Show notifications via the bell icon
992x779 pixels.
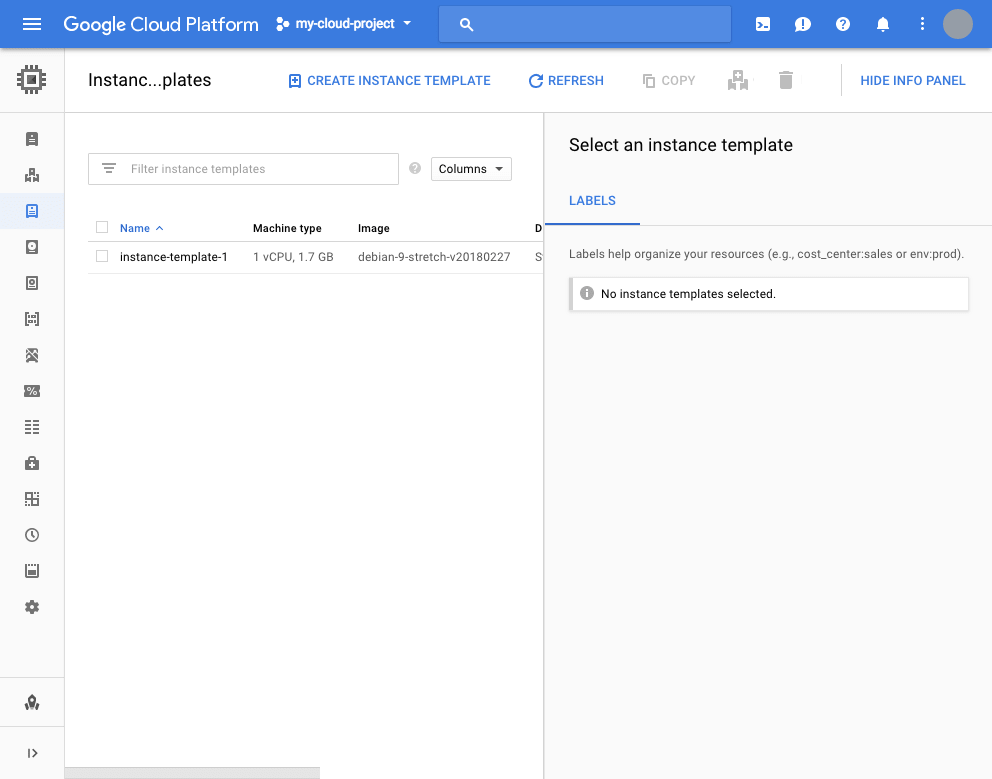(x=883, y=24)
